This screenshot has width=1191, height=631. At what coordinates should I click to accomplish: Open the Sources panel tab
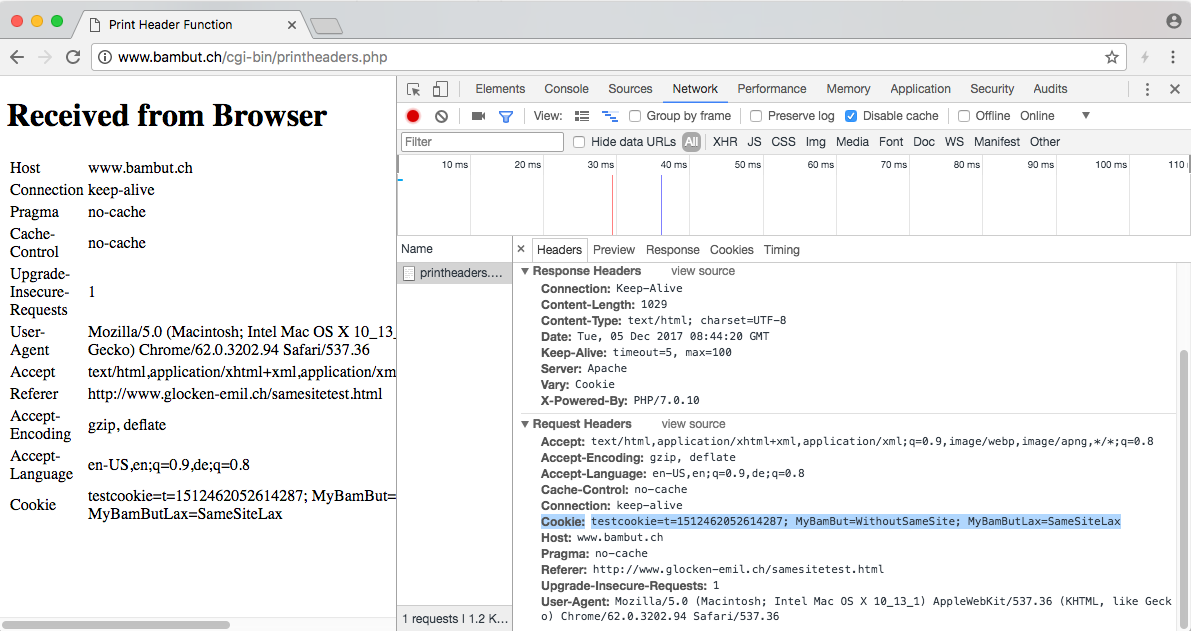tap(630, 89)
